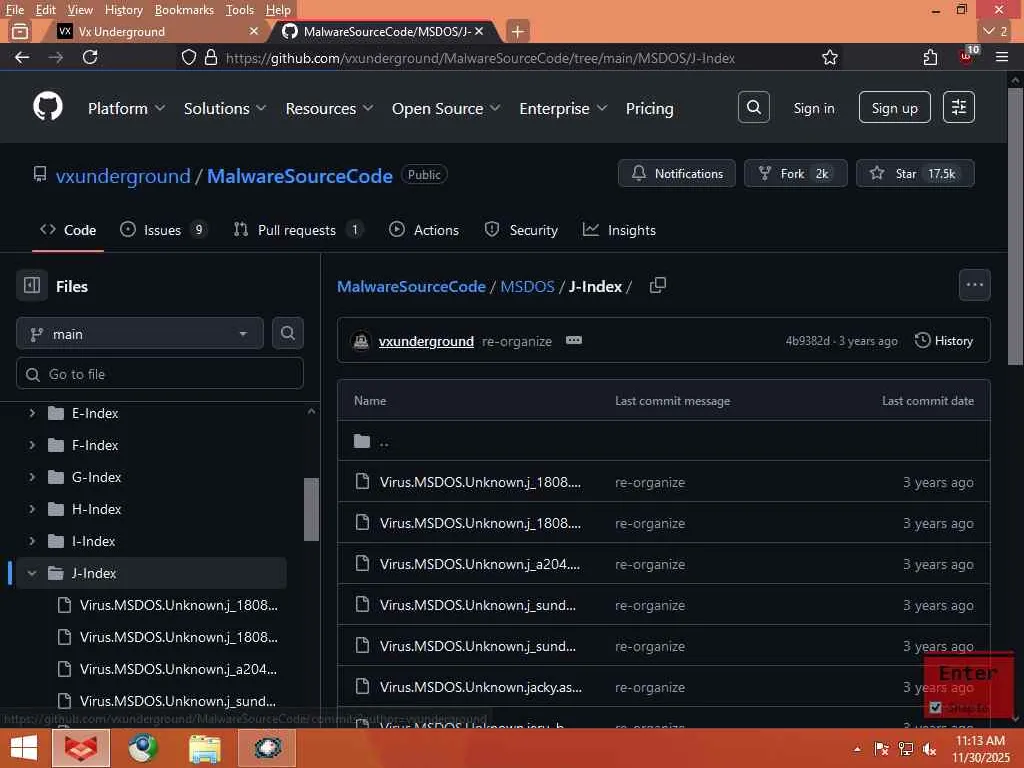
Task: Click the Notifications button
Action: pos(677,173)
